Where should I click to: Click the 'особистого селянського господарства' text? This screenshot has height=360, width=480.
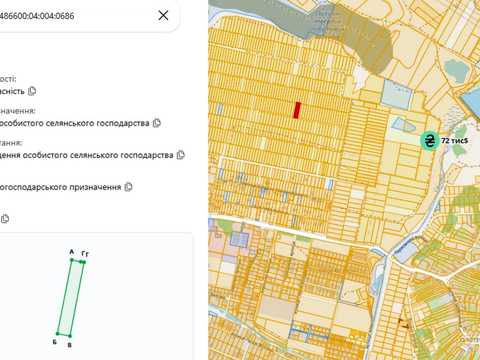click(x=75, y=123)
